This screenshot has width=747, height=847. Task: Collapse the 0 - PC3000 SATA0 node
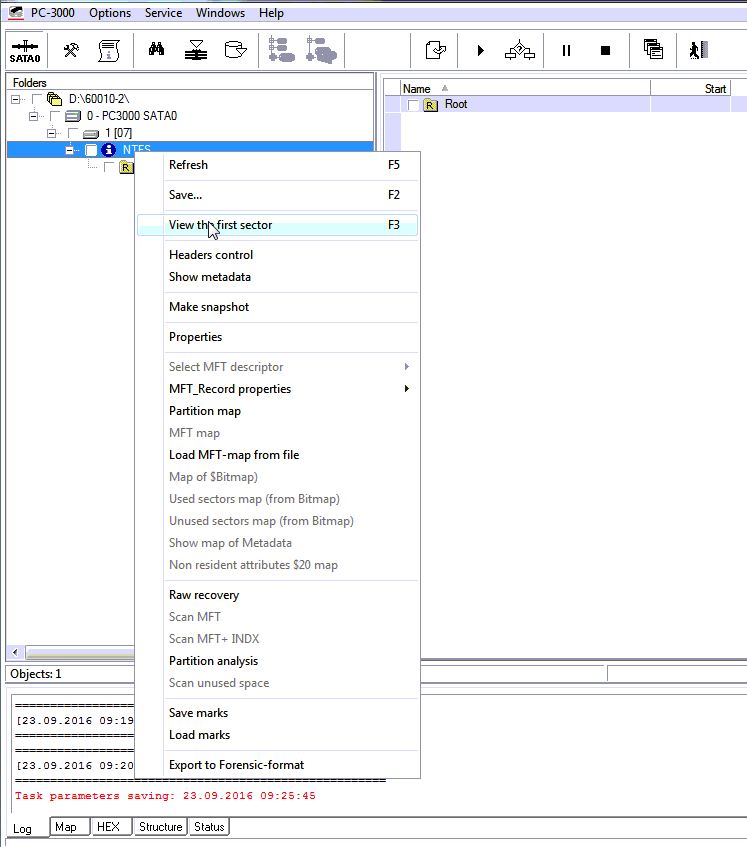click(33, 116)
